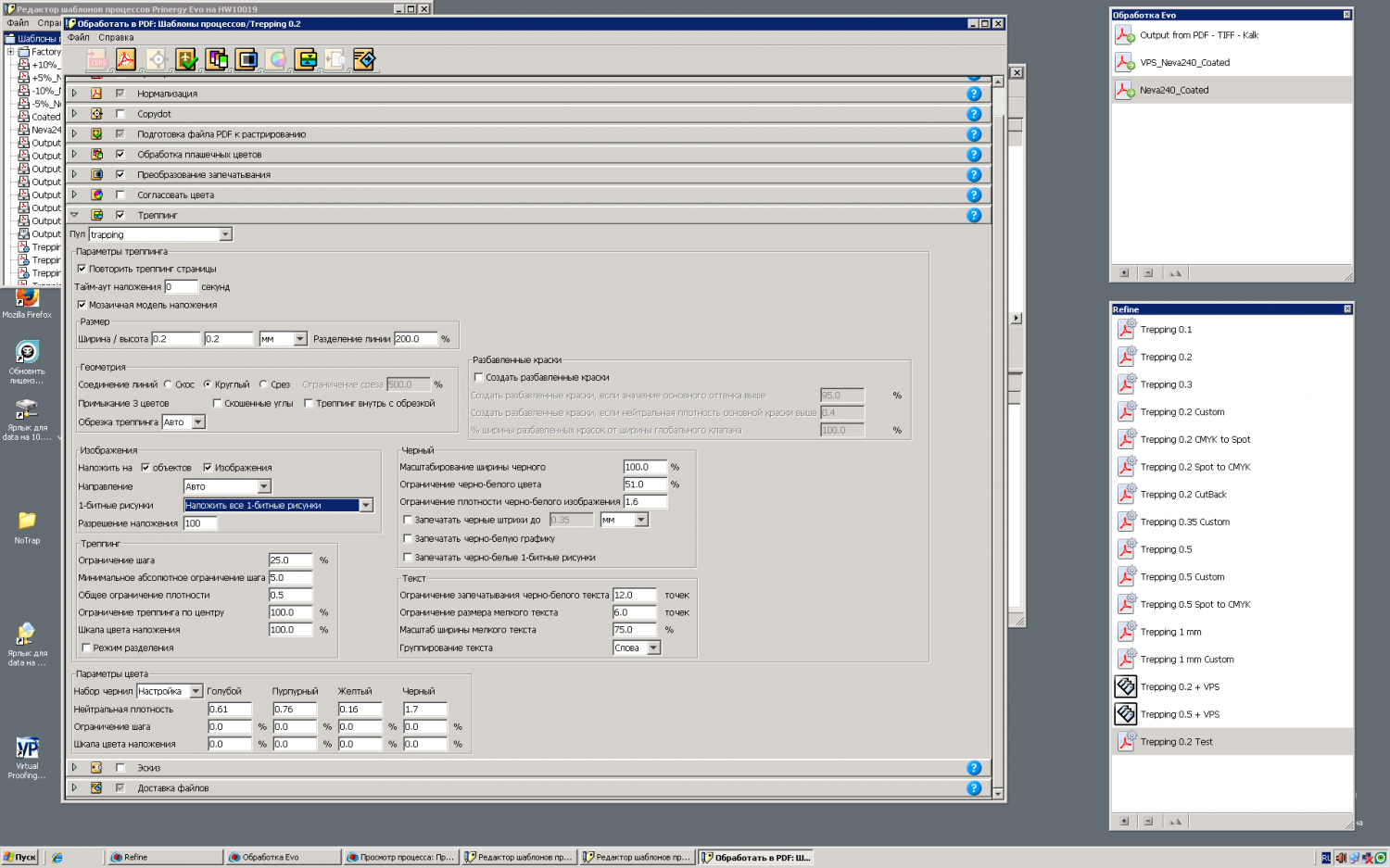The image size is (1390, 868).
Task: Toggle the Изображения overlay checkbox
Action: tap(208, 468)
